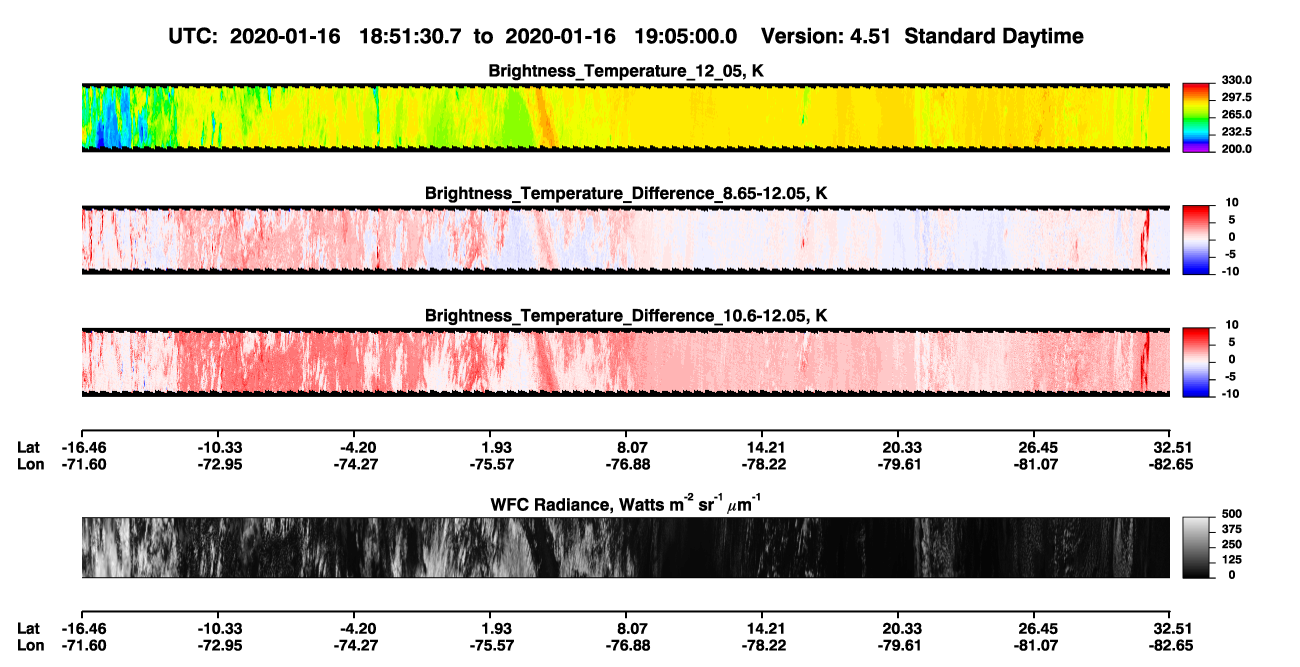Click the 250 tick on grayscale colorbar
This screenshot has height=667, width=1300.
[1231, 544]
